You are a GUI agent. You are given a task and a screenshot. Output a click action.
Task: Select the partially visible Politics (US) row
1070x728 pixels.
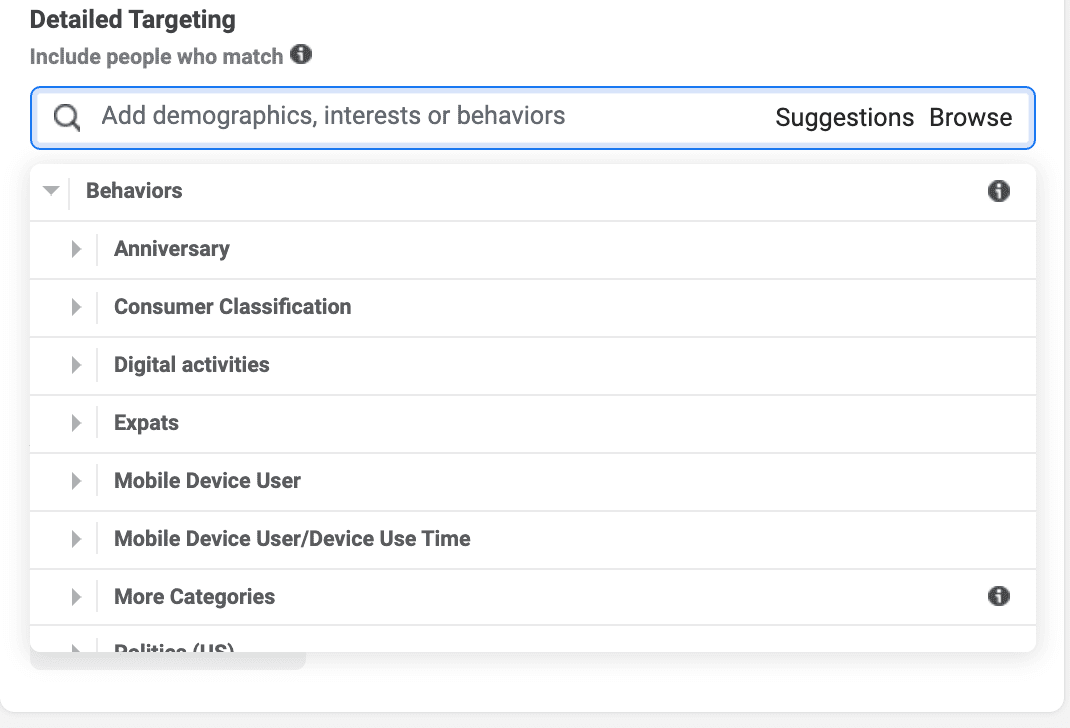(x=174, y=646)
